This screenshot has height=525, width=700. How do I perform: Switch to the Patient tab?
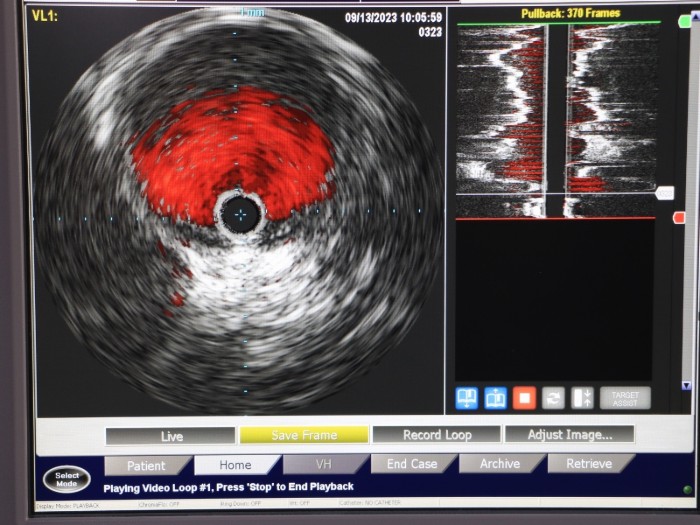146,465
